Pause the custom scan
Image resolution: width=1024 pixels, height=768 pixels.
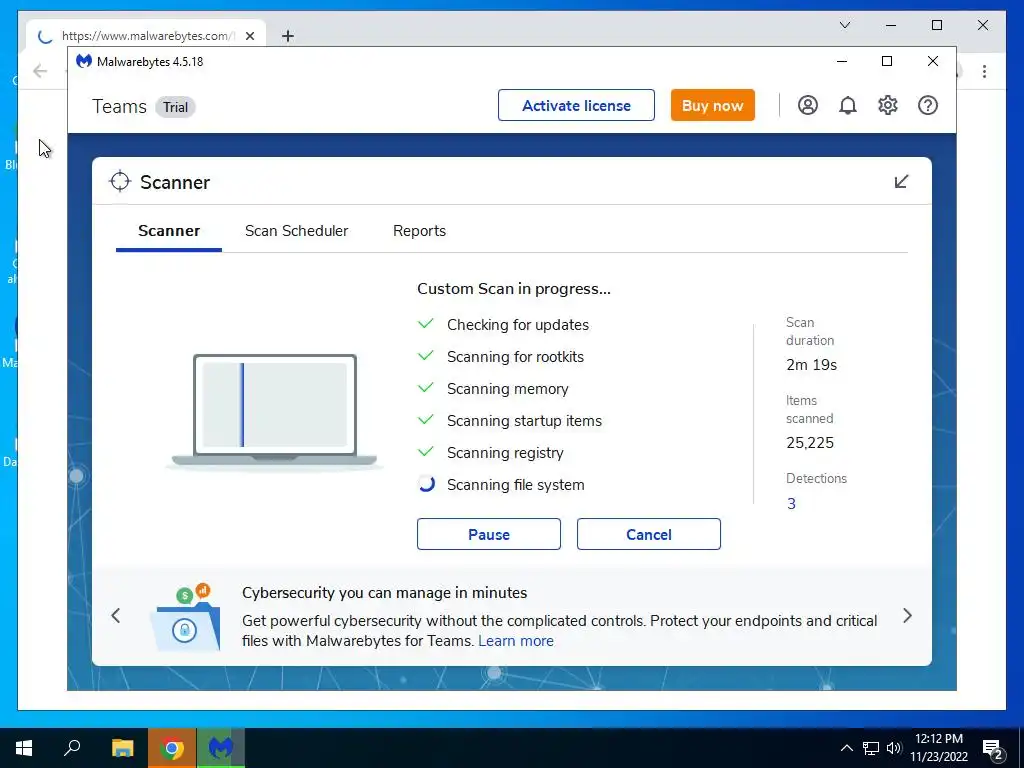coord(488,534)
